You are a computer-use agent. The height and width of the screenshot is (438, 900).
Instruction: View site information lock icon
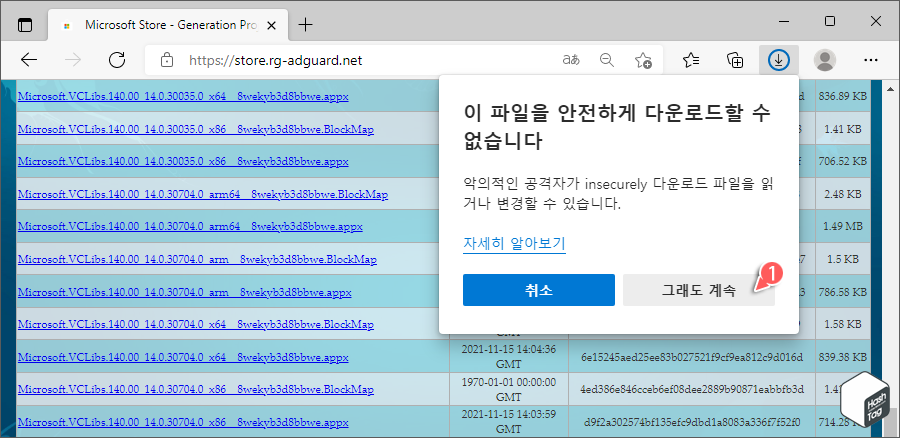tap(166, 60)
